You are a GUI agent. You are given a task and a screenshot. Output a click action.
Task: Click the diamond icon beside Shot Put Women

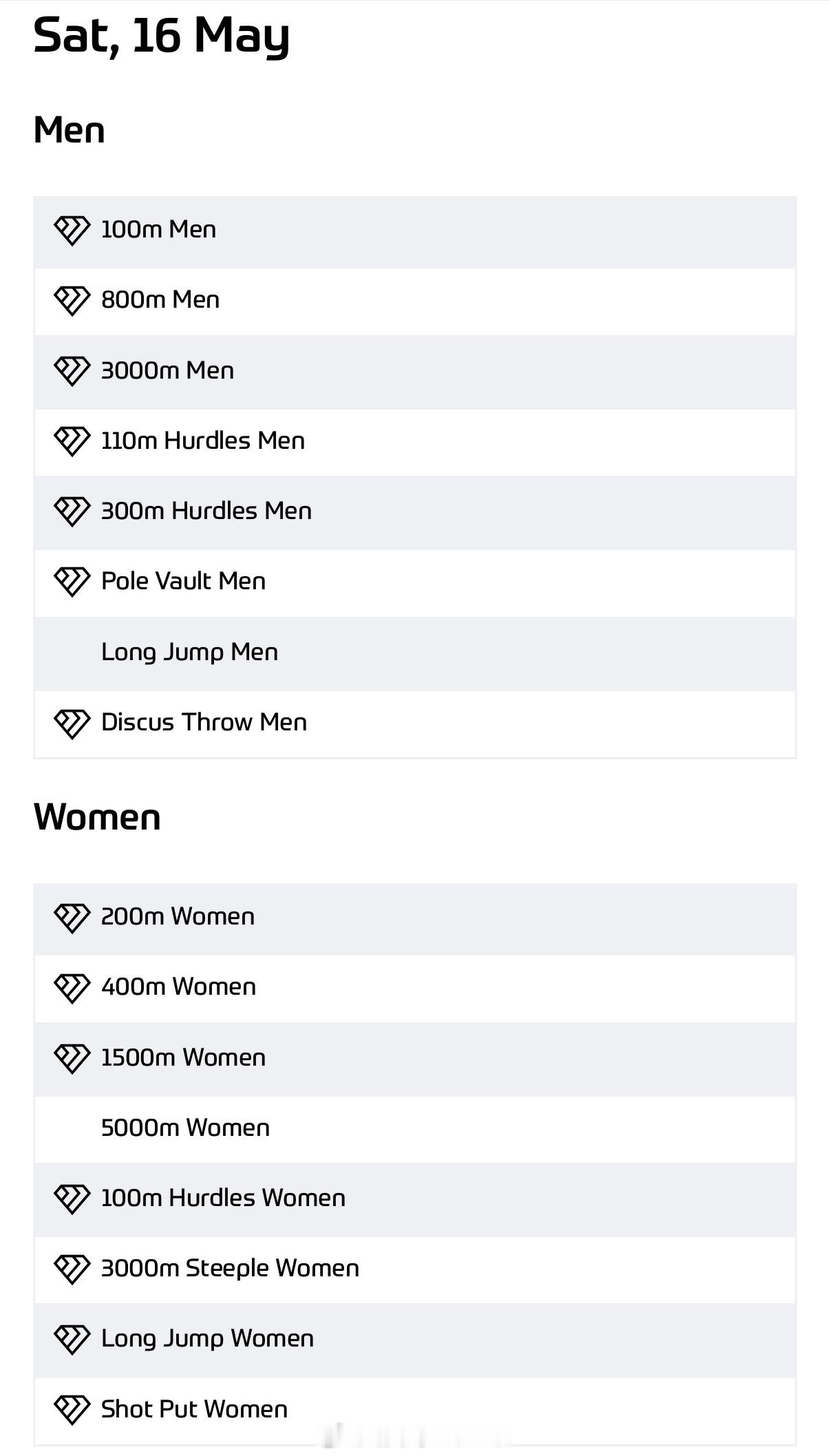(x=72, y=1409)
